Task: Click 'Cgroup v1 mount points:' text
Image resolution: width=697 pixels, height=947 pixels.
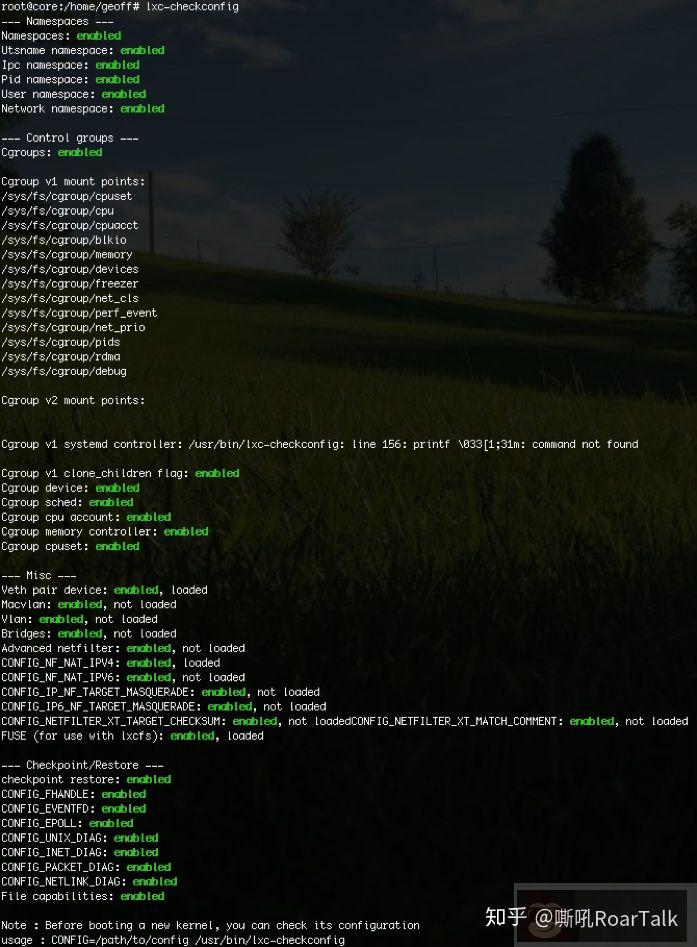Action: [73, 181]
